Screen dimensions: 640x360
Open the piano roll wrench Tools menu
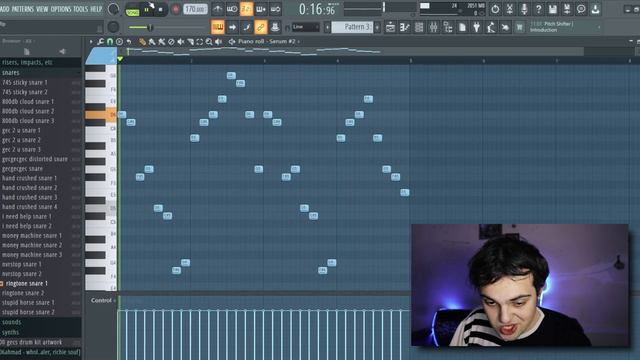100,42
